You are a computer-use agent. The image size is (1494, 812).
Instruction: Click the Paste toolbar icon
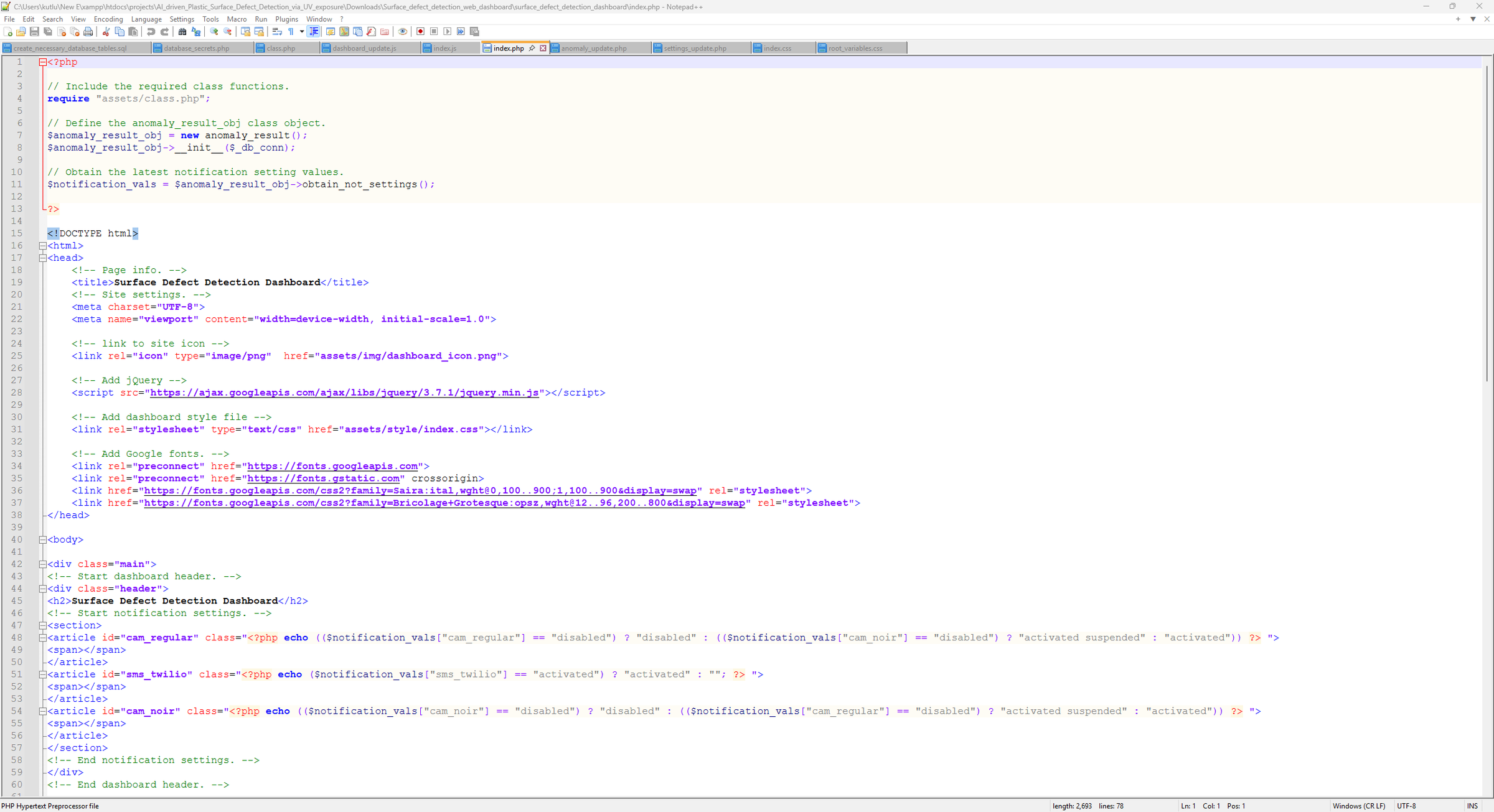[x=133, y=31]
